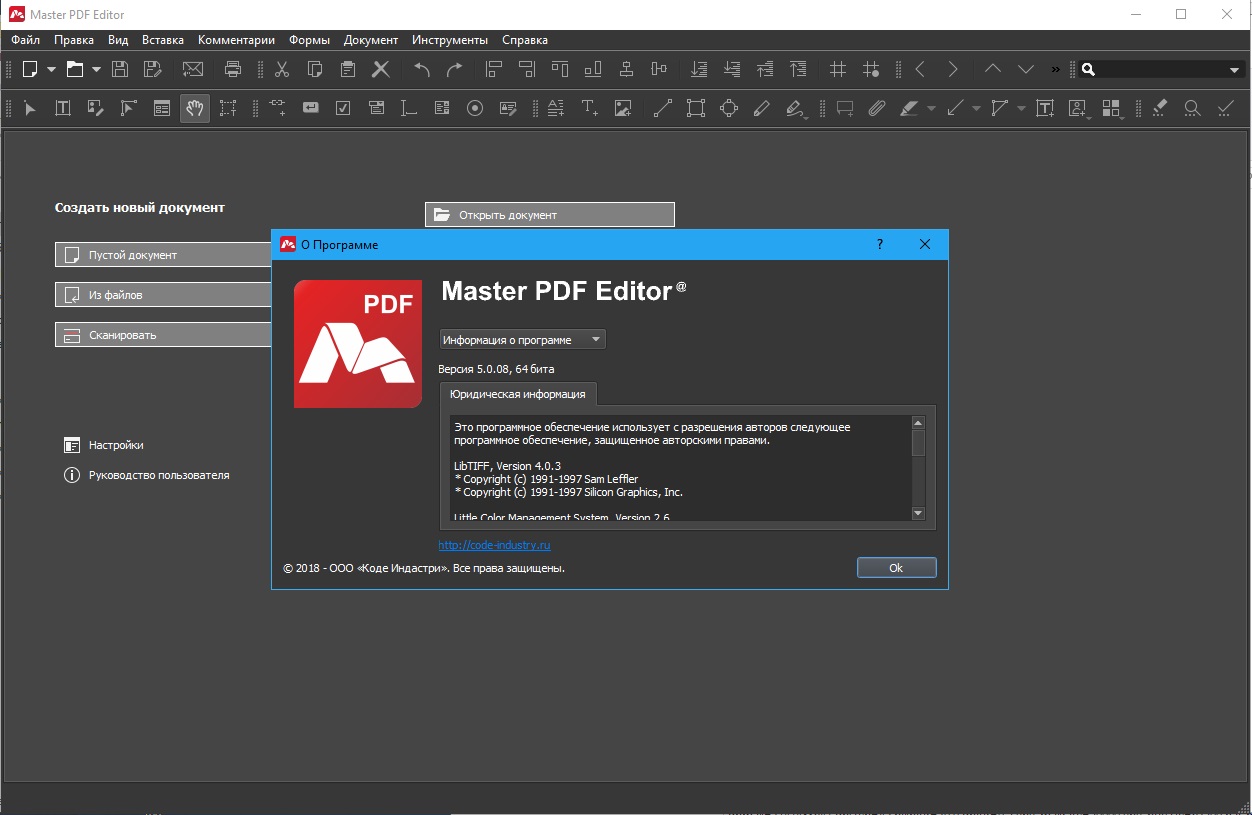
Task: Open the arrow-line measurement tool dropdown arrow
Action: coord(976,108)
